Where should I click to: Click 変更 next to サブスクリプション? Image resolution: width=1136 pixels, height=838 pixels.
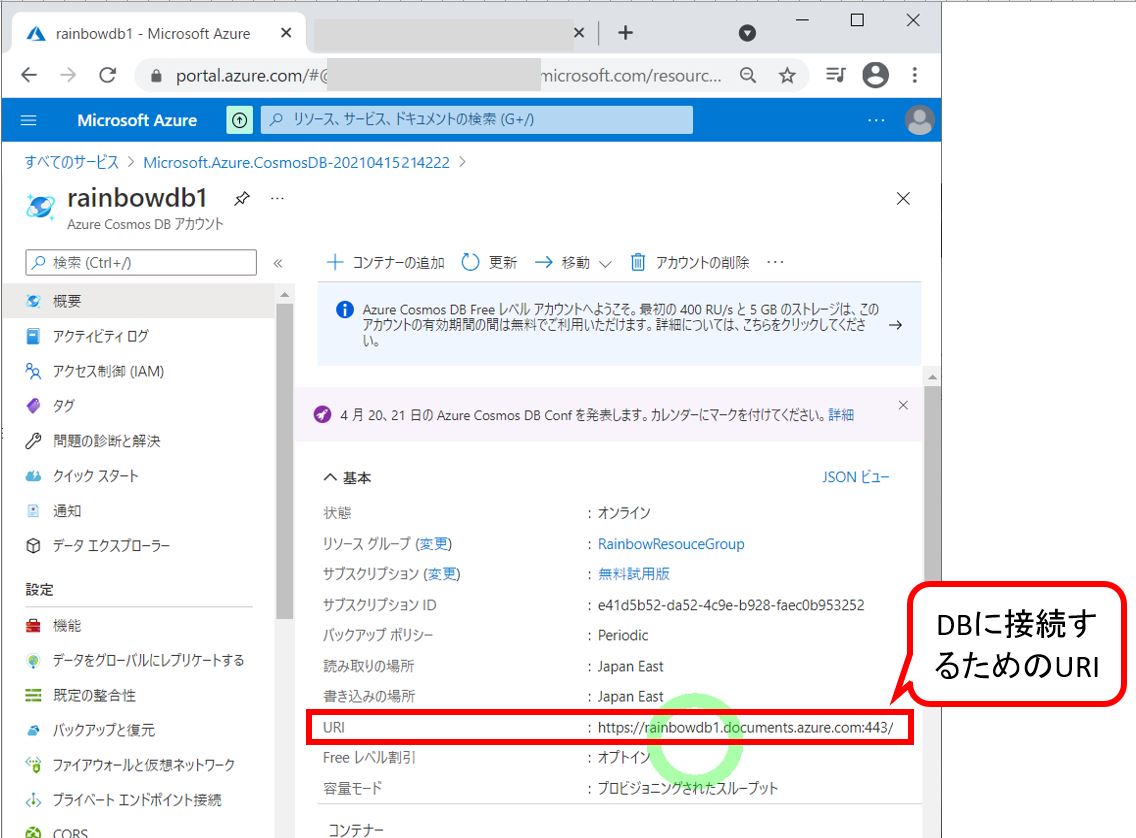443,574
